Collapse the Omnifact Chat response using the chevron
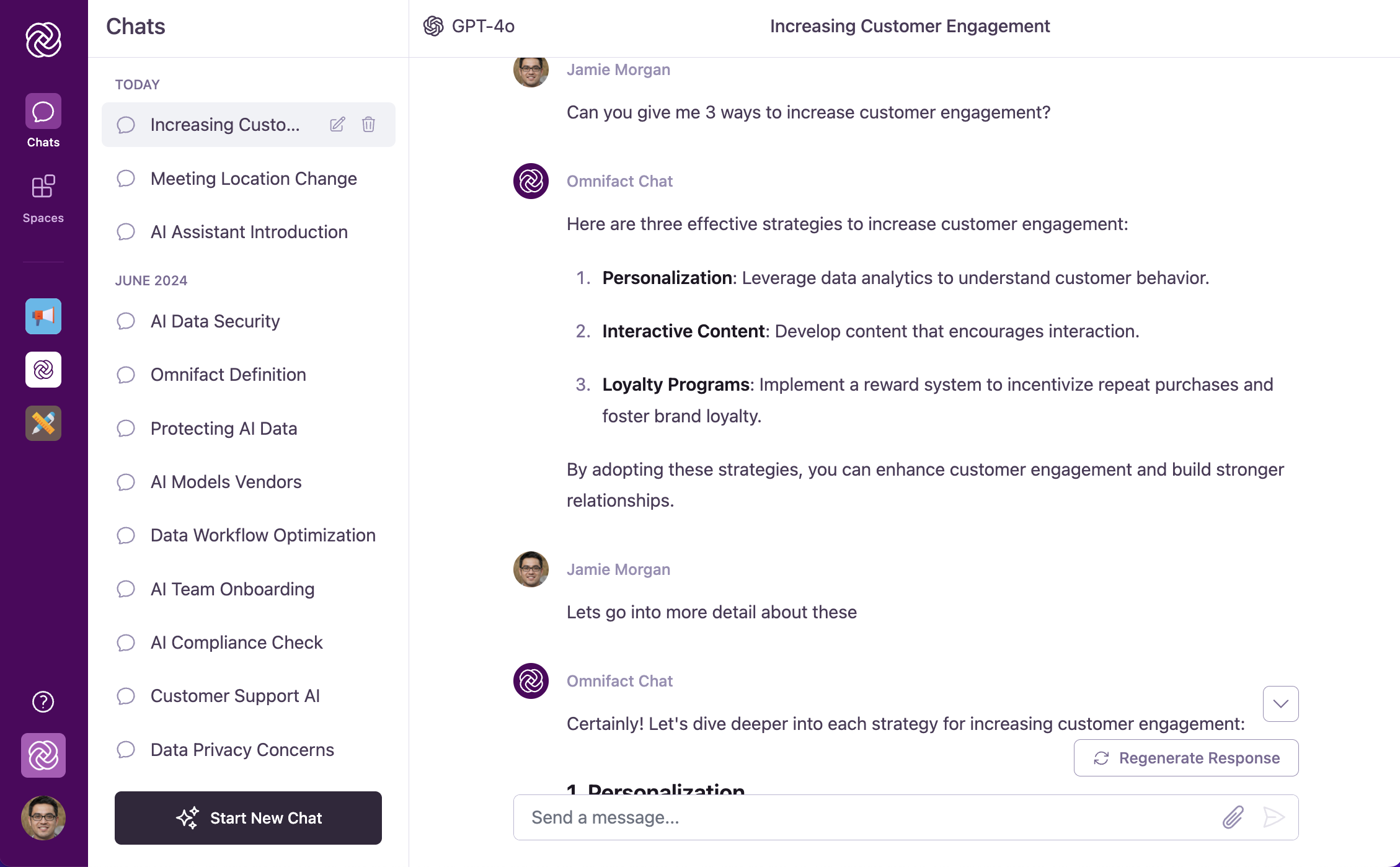This screenshot has width=1400, height=867. [x=1280, y=703]
